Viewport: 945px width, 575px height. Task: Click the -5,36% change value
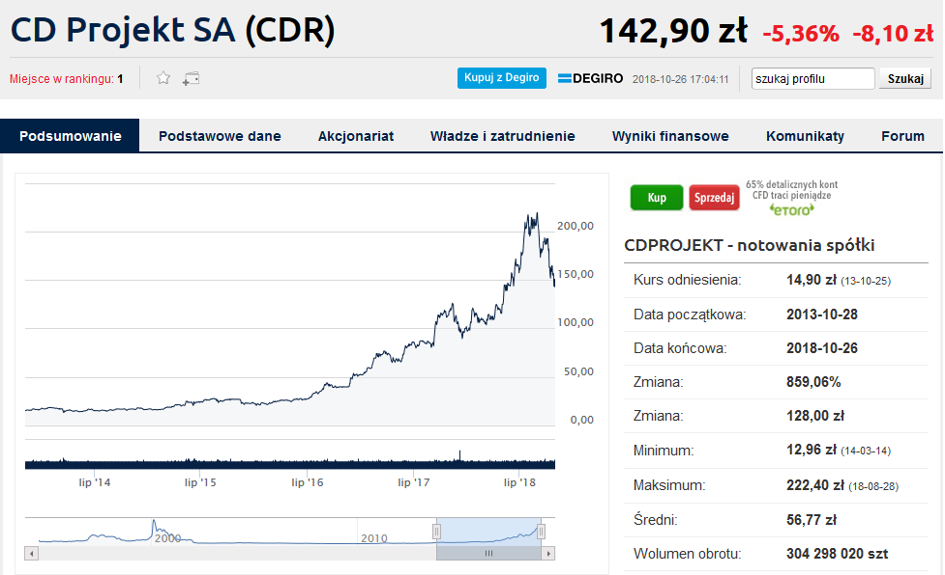click(x=800, y=33)
